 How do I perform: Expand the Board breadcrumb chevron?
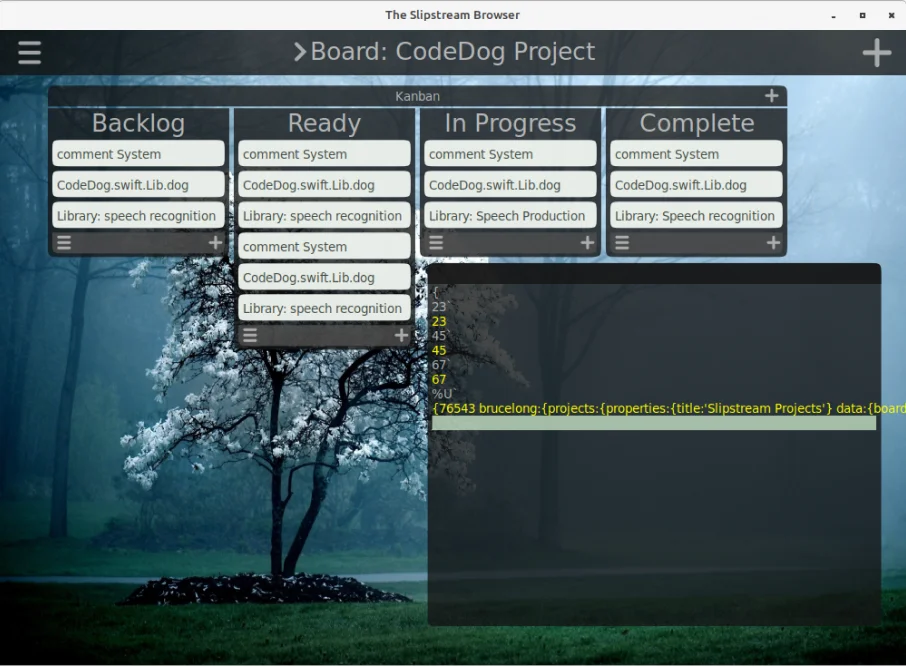[299, 52]
